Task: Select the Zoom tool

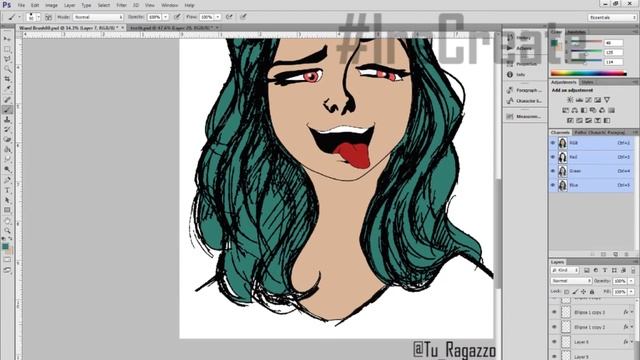Action: pyautogui.click(x=7, y=231)
